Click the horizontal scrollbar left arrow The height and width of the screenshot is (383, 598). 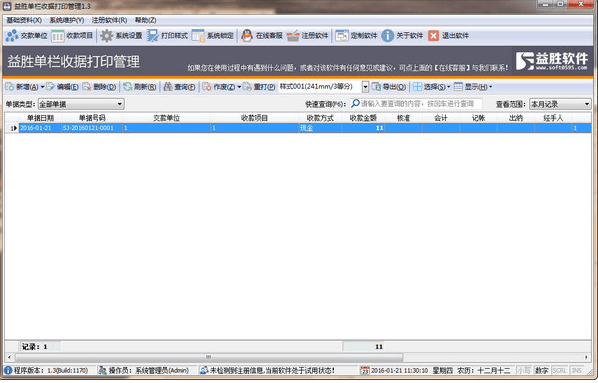click(x=9, y=357)
